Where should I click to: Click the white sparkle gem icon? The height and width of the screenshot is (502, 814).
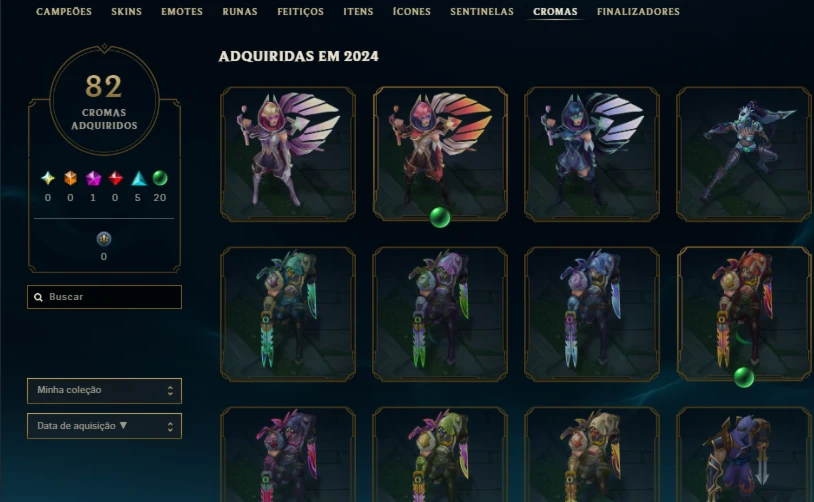click(48, 178)
